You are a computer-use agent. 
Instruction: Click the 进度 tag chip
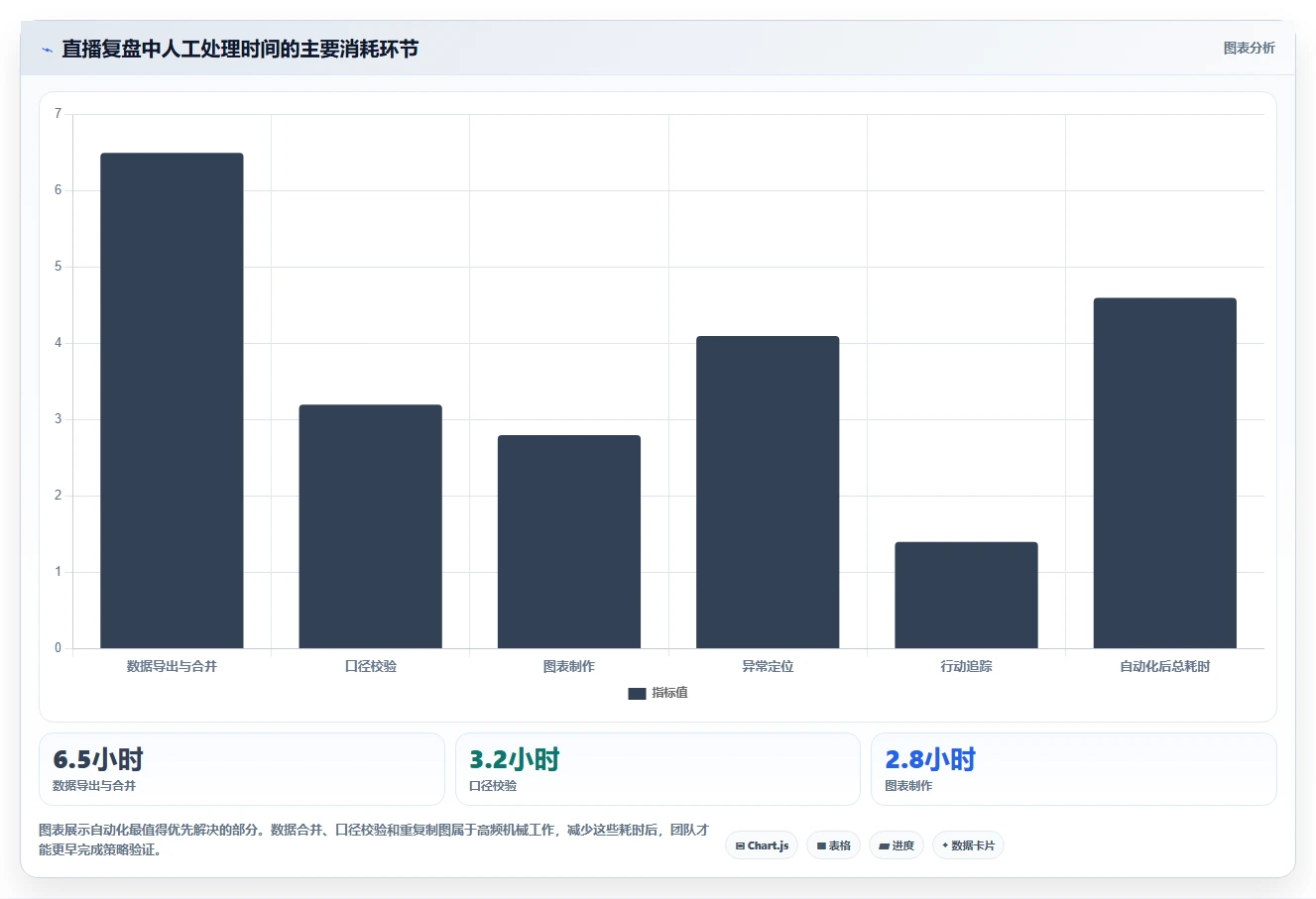click(x=897, y=845)
